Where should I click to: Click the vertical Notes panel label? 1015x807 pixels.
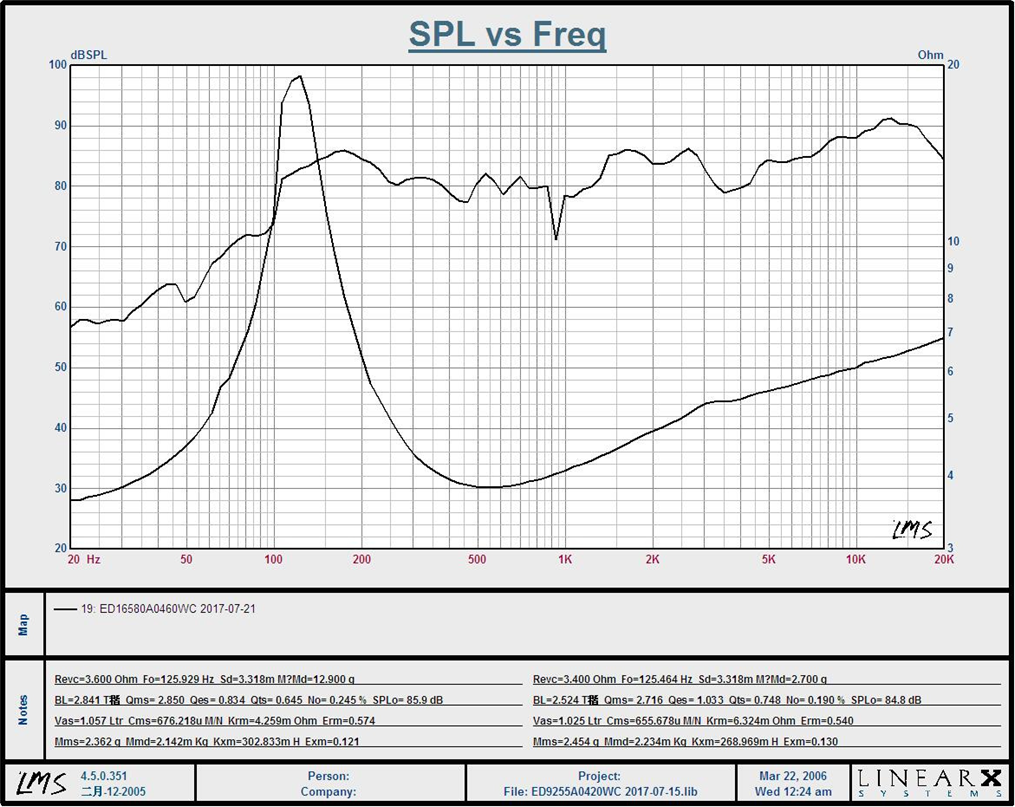tap(24, 709)
